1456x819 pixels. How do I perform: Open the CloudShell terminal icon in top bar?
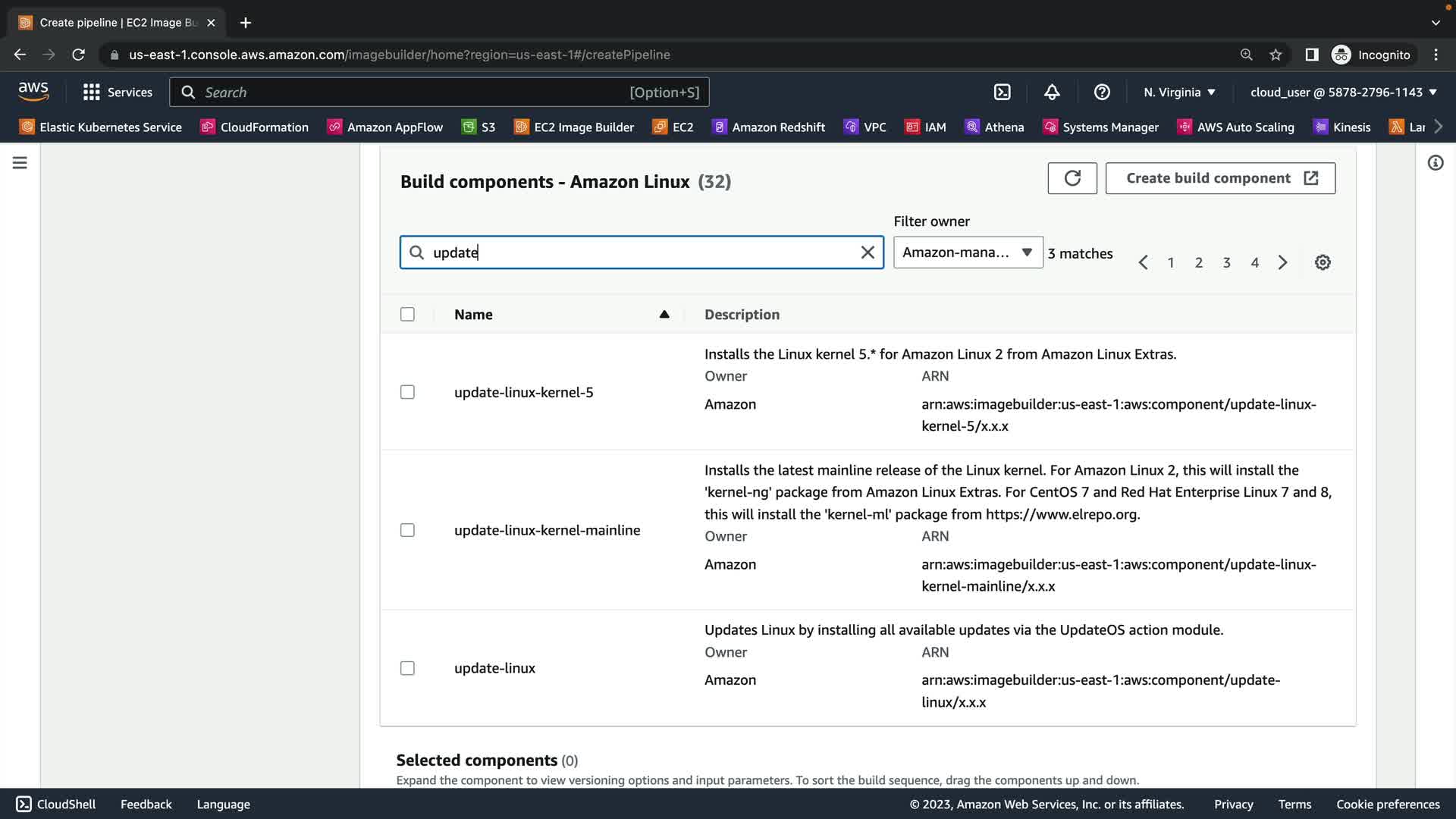1002,93
